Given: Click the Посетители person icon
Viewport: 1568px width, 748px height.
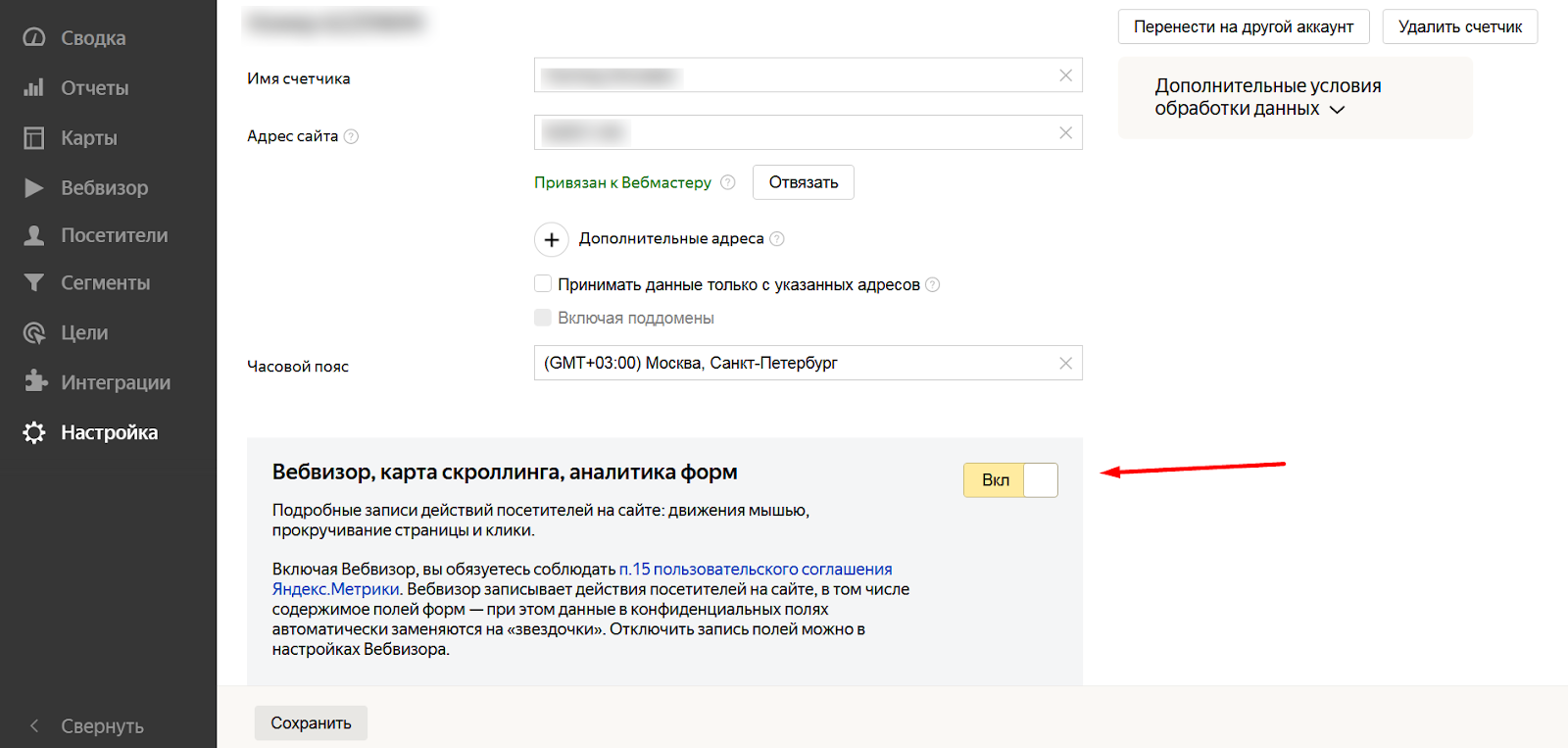Looking at the screenshot, I should (x=34, y=235).
